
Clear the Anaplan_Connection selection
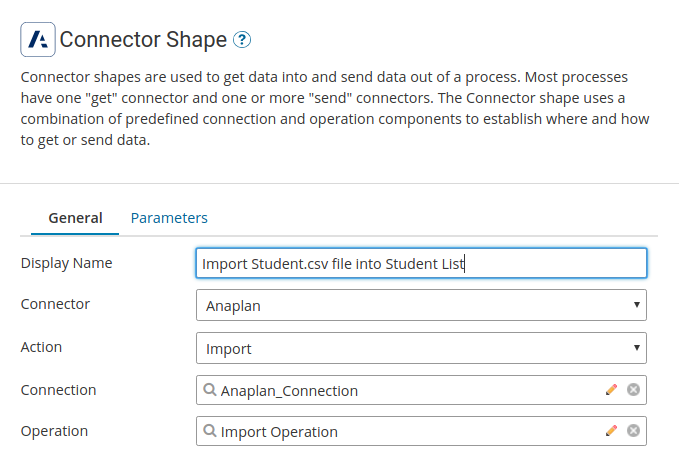pos(633,390)
